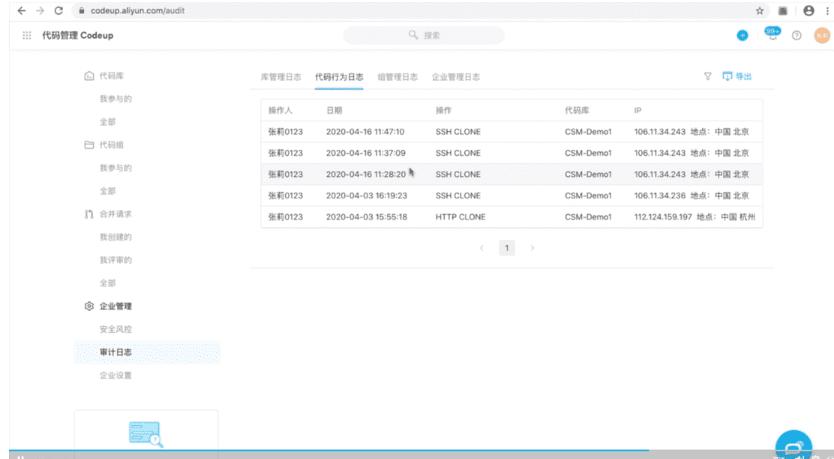Click the 企业管理 gear icon in sidebar
The image size is (834, 459).
point(89,306)
